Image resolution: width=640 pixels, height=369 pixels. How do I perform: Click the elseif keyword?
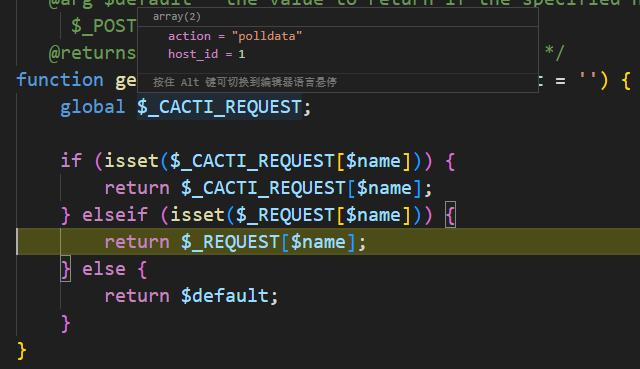tap(115, 215)
